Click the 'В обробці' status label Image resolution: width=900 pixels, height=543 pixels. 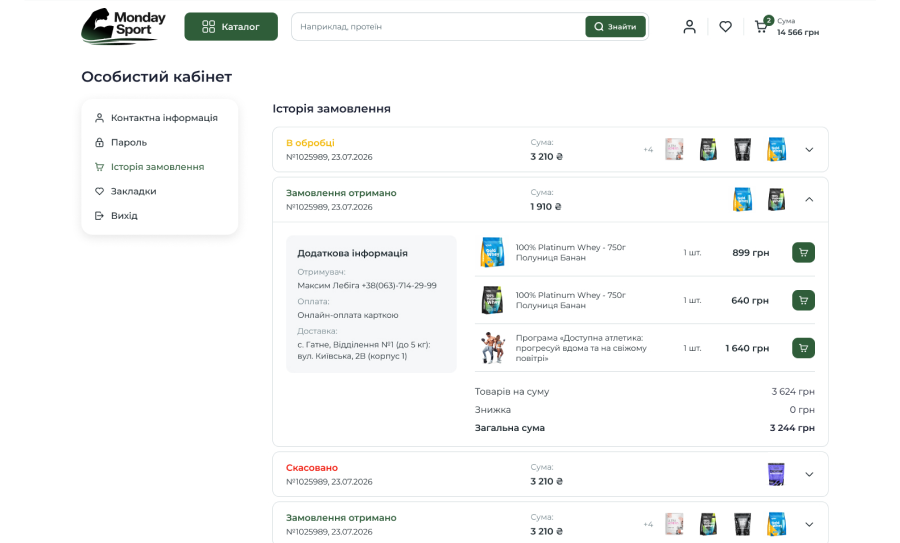(x=310, y=143)
